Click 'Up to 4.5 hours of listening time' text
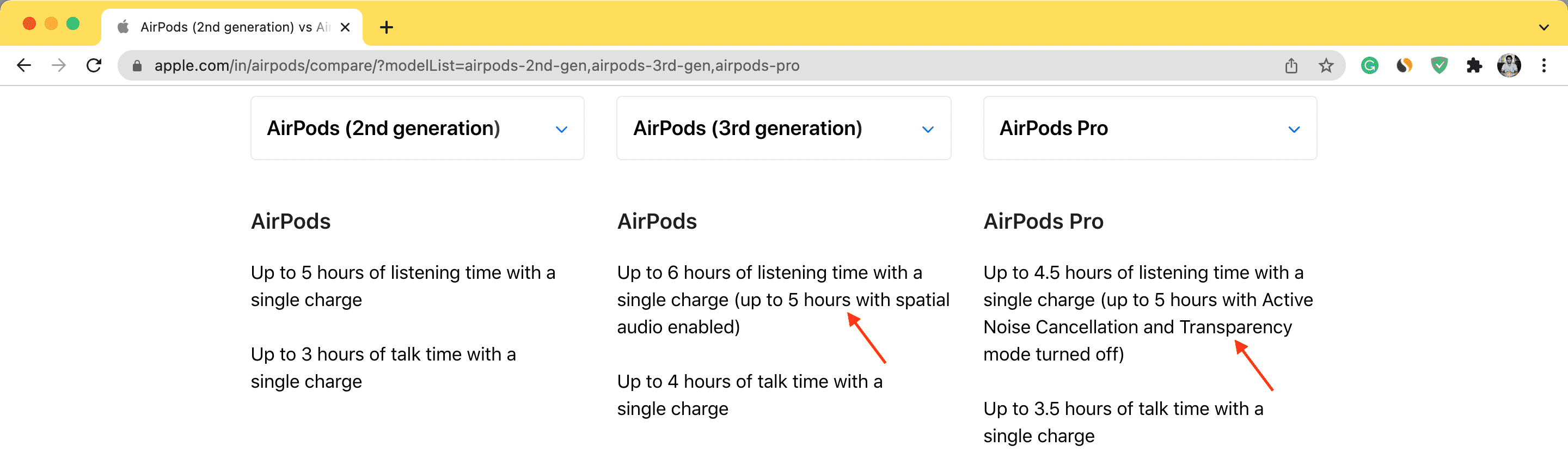This screenshot has height=464, width=1568. tap(1148, 313)
